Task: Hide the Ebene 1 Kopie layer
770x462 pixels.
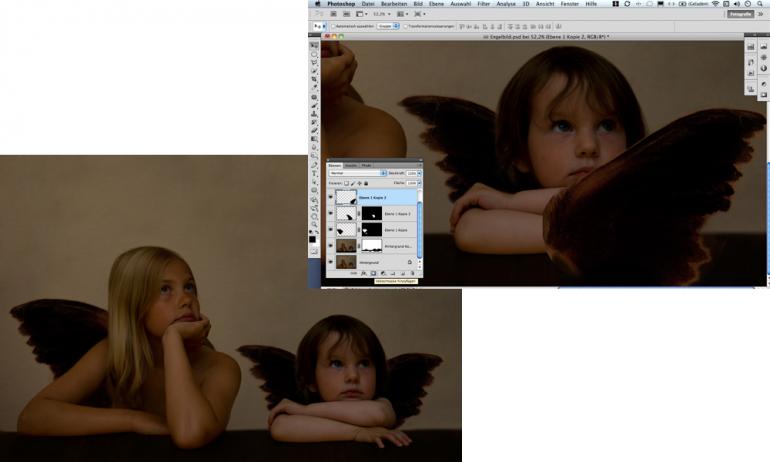Action: tap(330, 229)
